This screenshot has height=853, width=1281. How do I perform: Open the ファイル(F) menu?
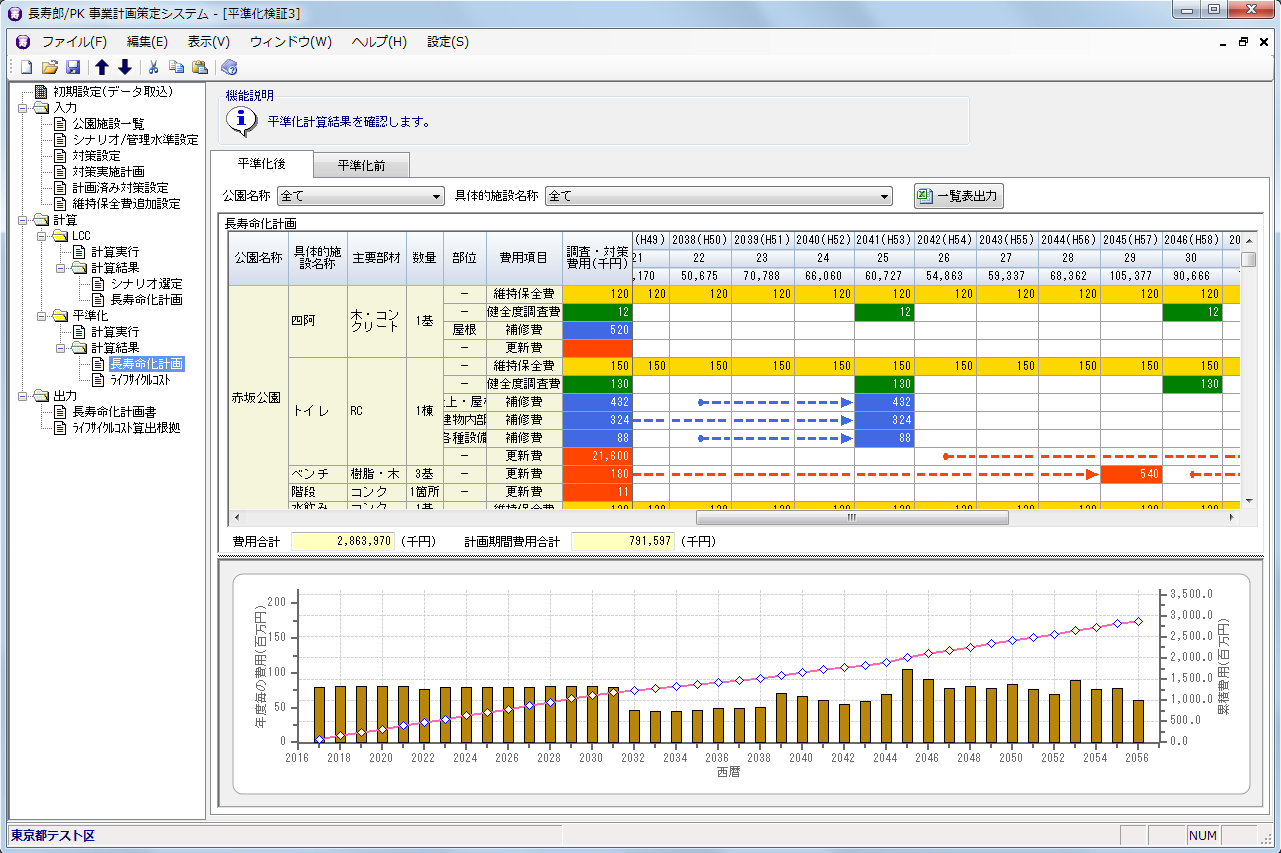tap(74, 42)
